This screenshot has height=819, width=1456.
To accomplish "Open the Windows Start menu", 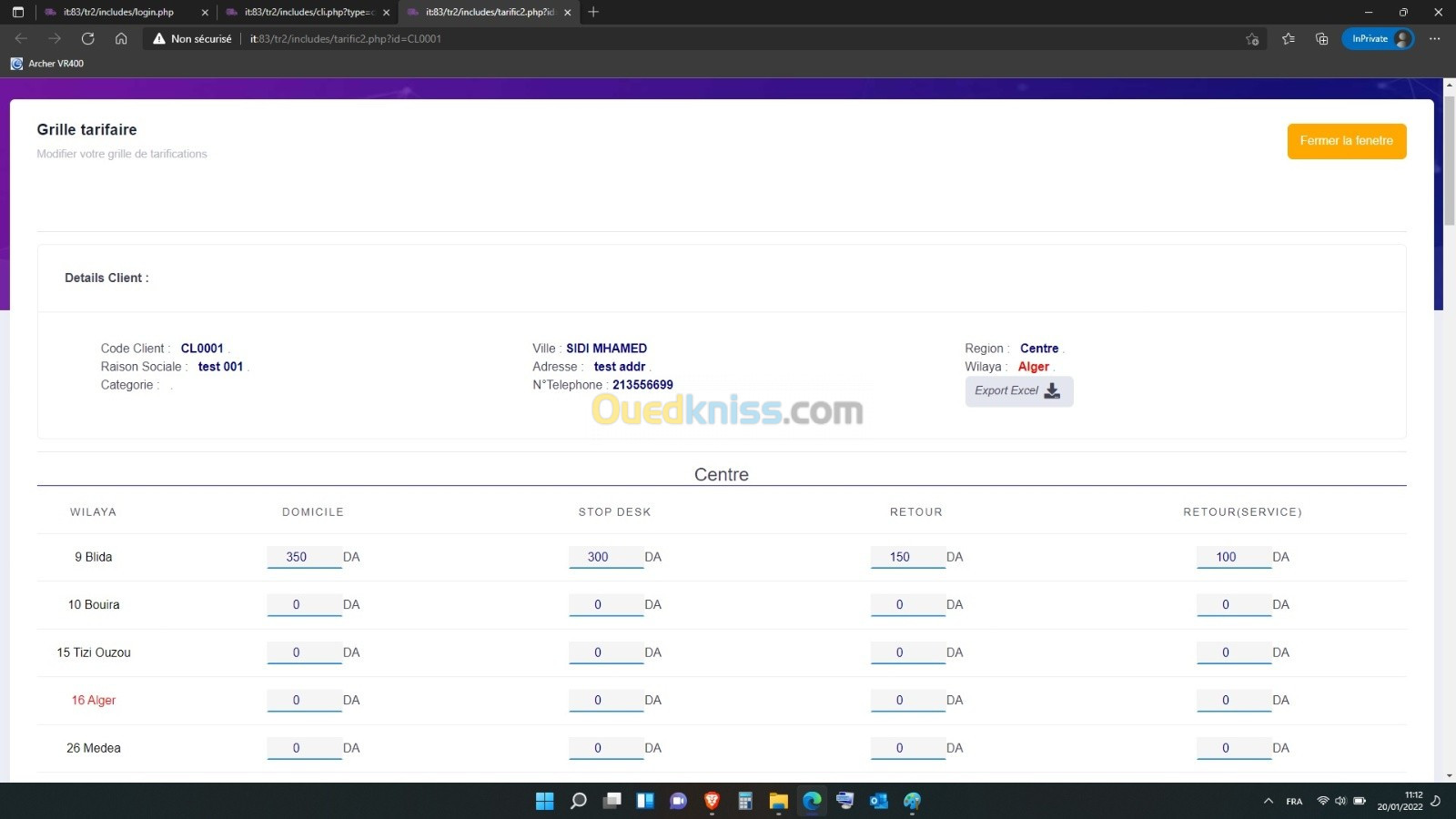I will pos(544,801).
